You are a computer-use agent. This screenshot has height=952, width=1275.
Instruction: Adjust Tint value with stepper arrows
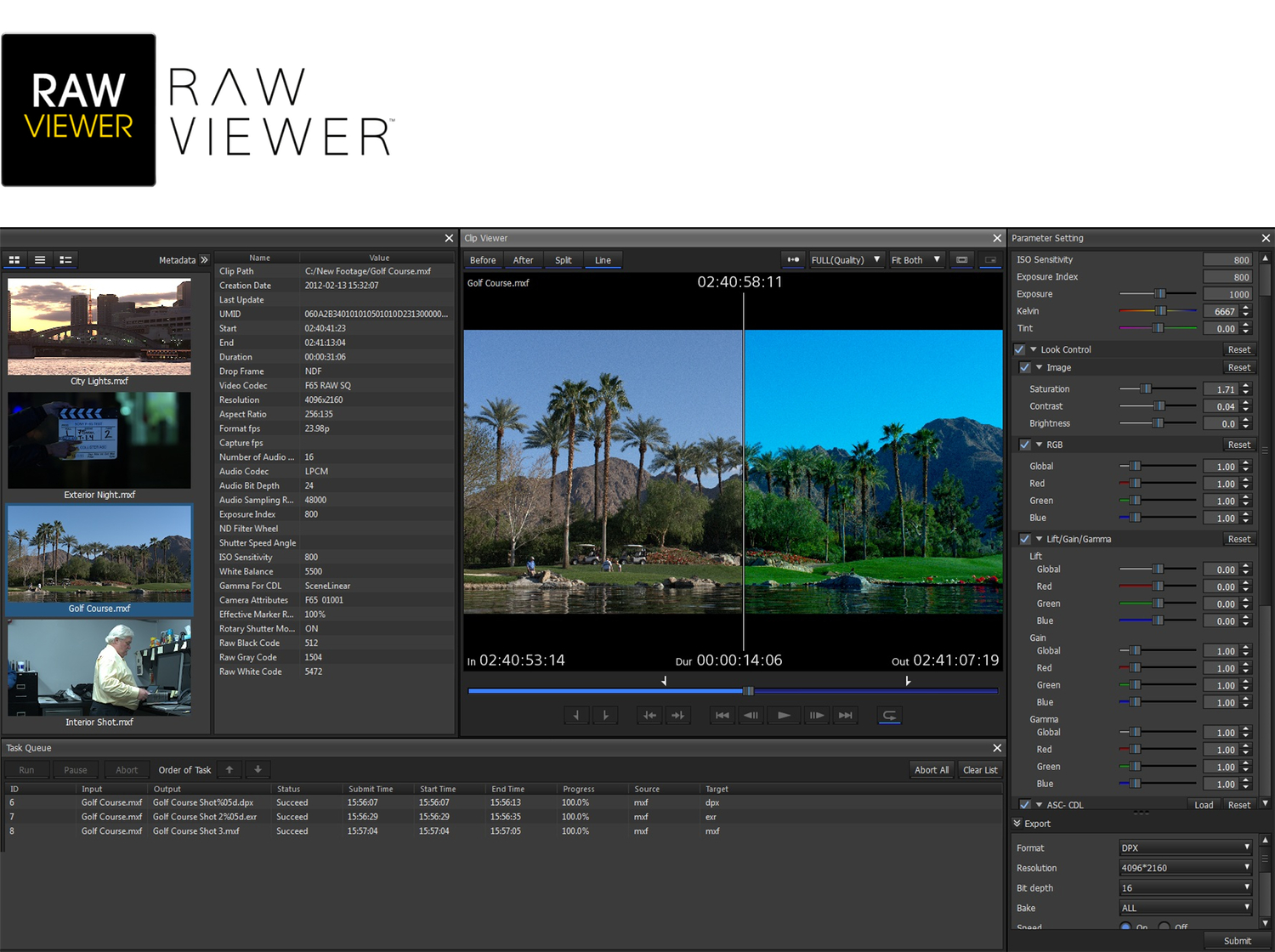pyautogui.click(x=1246, y=328)
